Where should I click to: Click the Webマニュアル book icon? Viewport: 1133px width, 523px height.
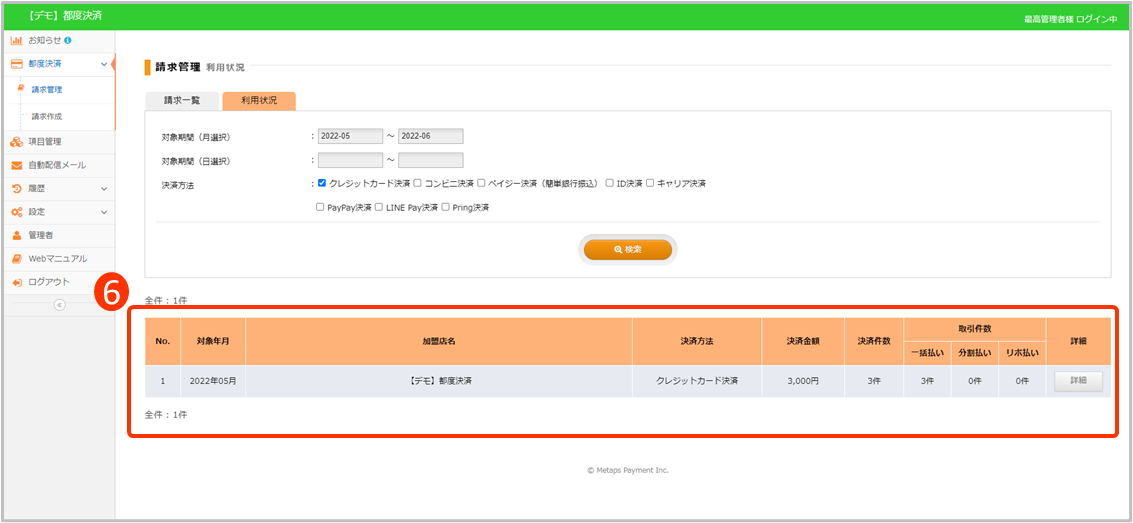17,259
